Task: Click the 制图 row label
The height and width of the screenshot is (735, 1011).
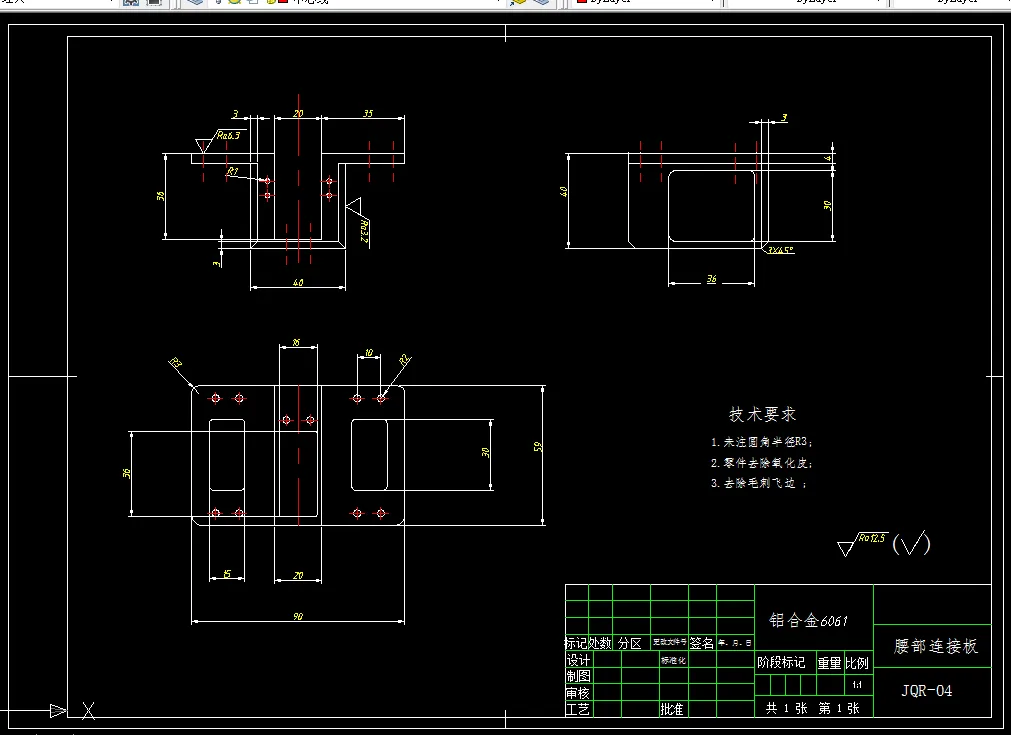Action: pyautogui.click(x=578, y=676)
